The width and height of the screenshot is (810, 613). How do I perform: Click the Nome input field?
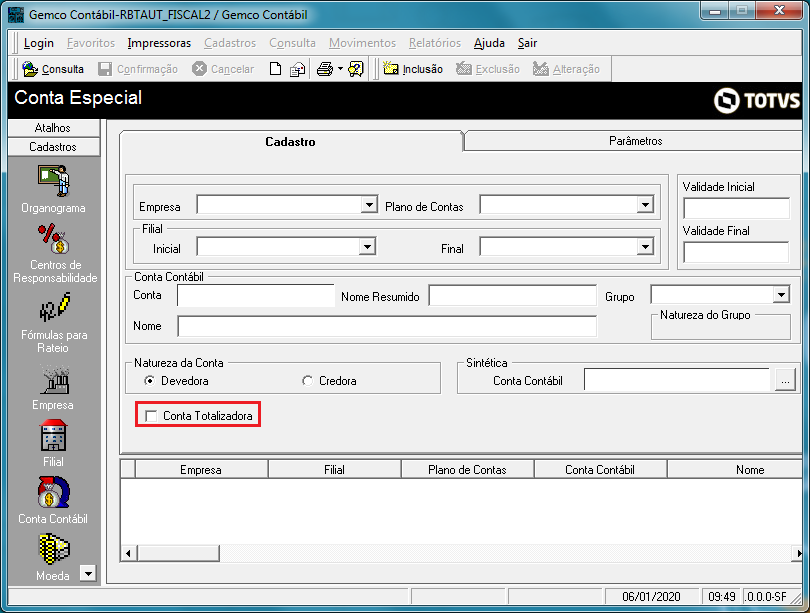(x=387, y=326)
